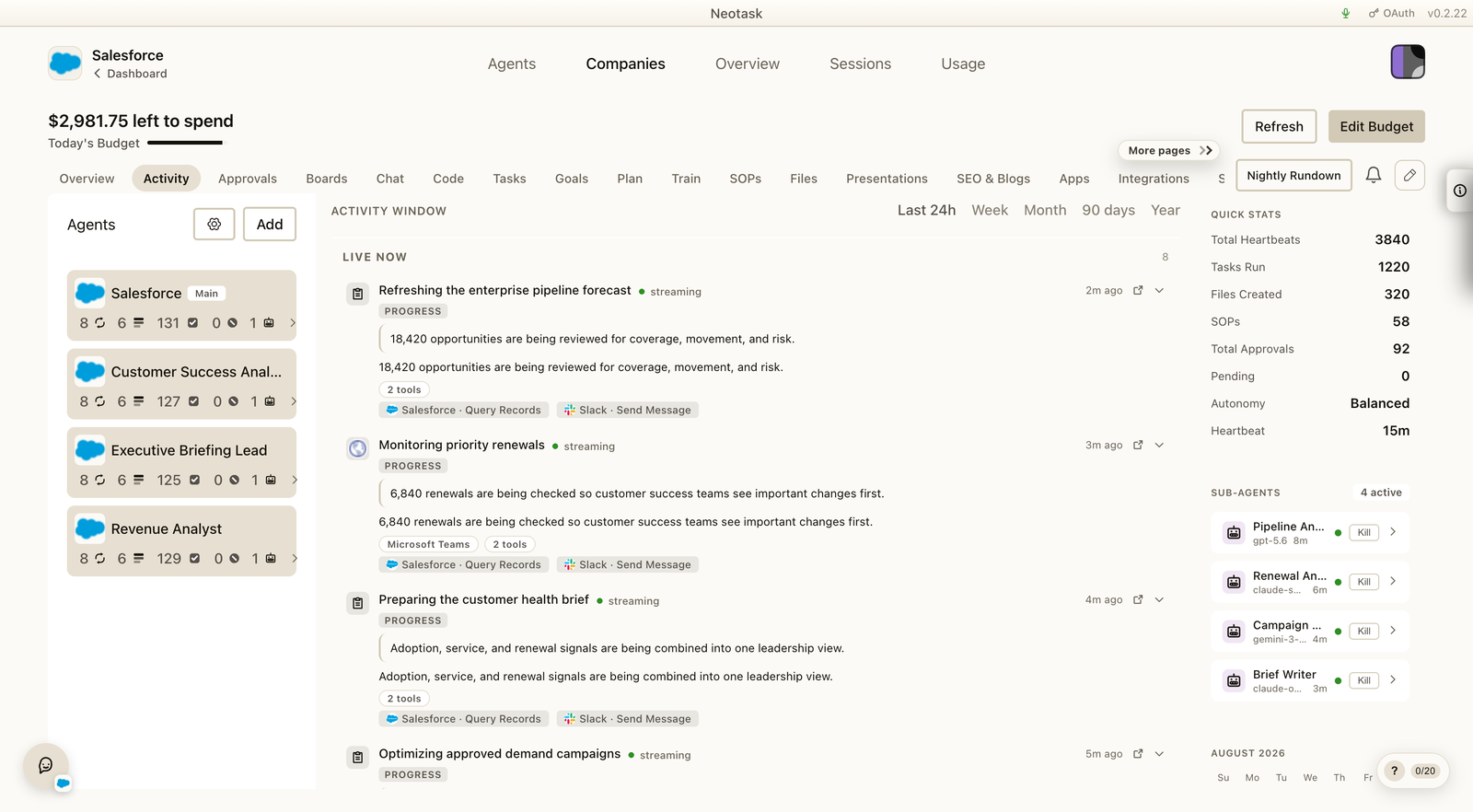Screen dimensions: 1473x812
Task: Click the Brief Writer sub-agent bot icon
Action: tap(1234, 680)
